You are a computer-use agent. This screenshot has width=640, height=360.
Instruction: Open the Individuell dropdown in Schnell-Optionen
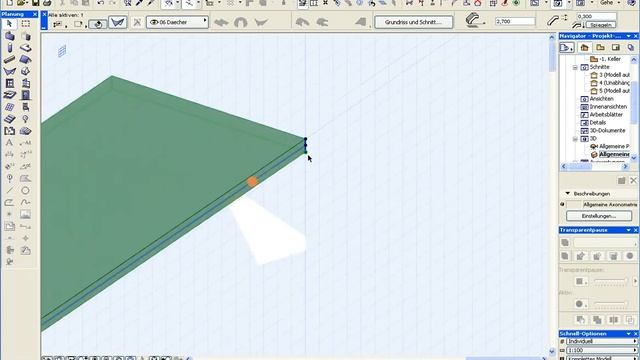[602, 341]
